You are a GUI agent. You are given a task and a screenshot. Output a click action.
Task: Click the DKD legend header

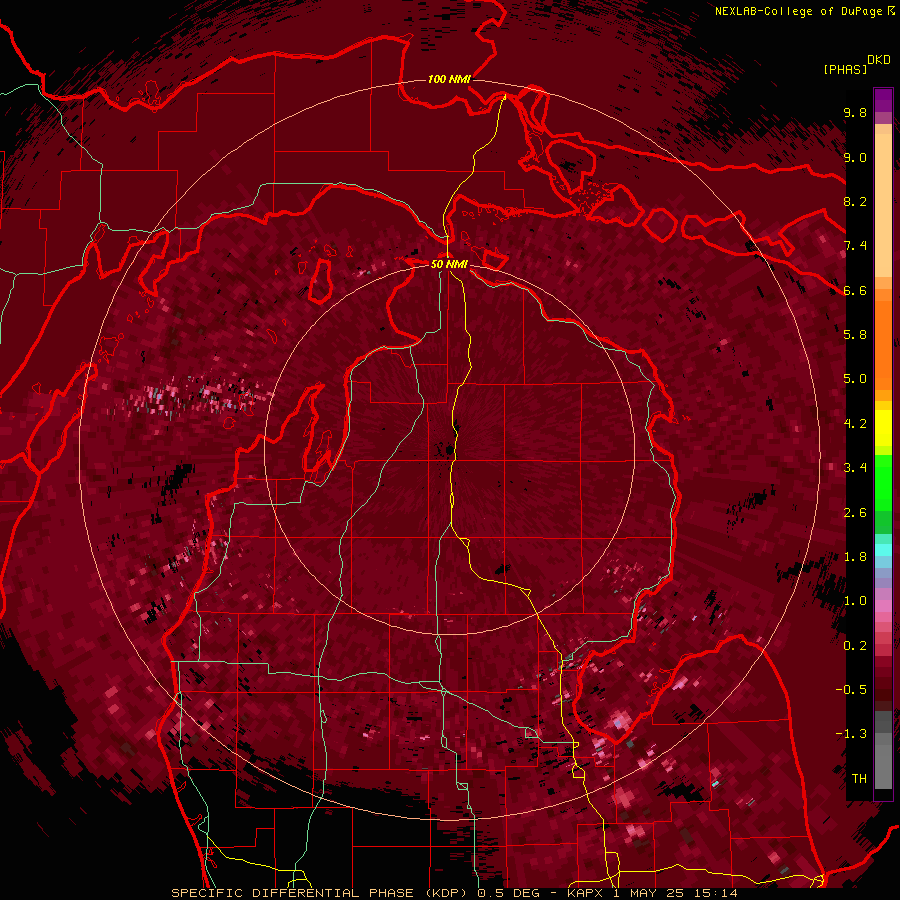879,60
